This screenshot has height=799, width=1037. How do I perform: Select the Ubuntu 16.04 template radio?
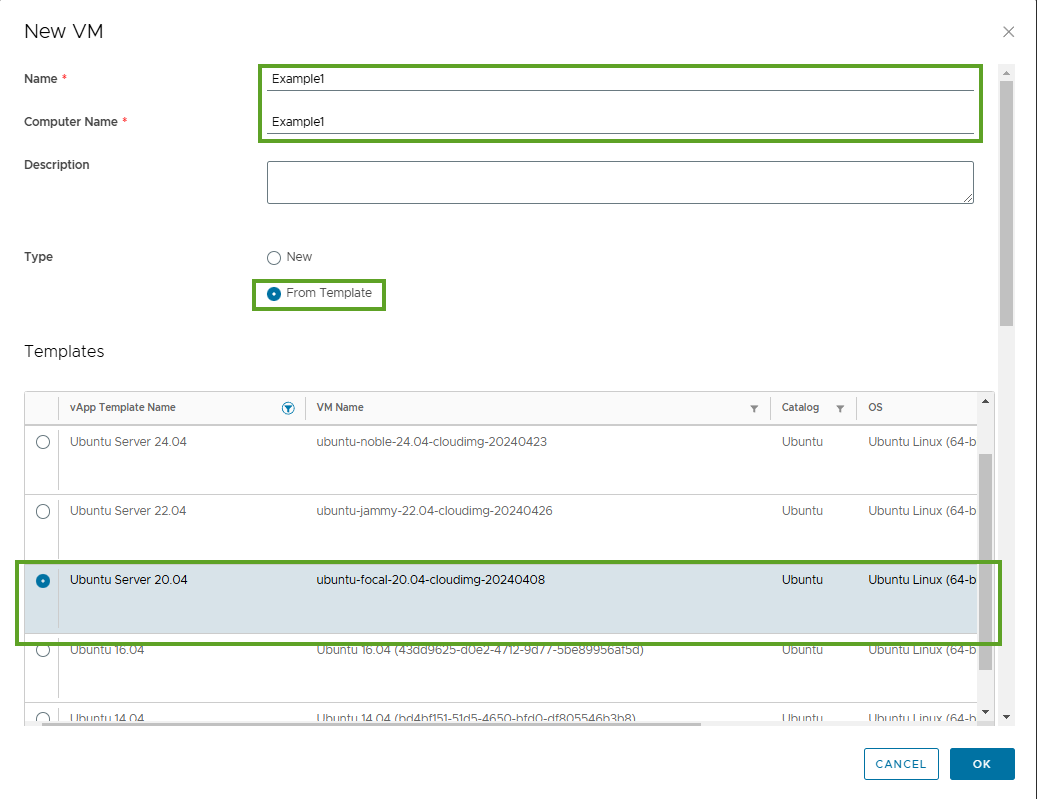(x=43, y=651)
